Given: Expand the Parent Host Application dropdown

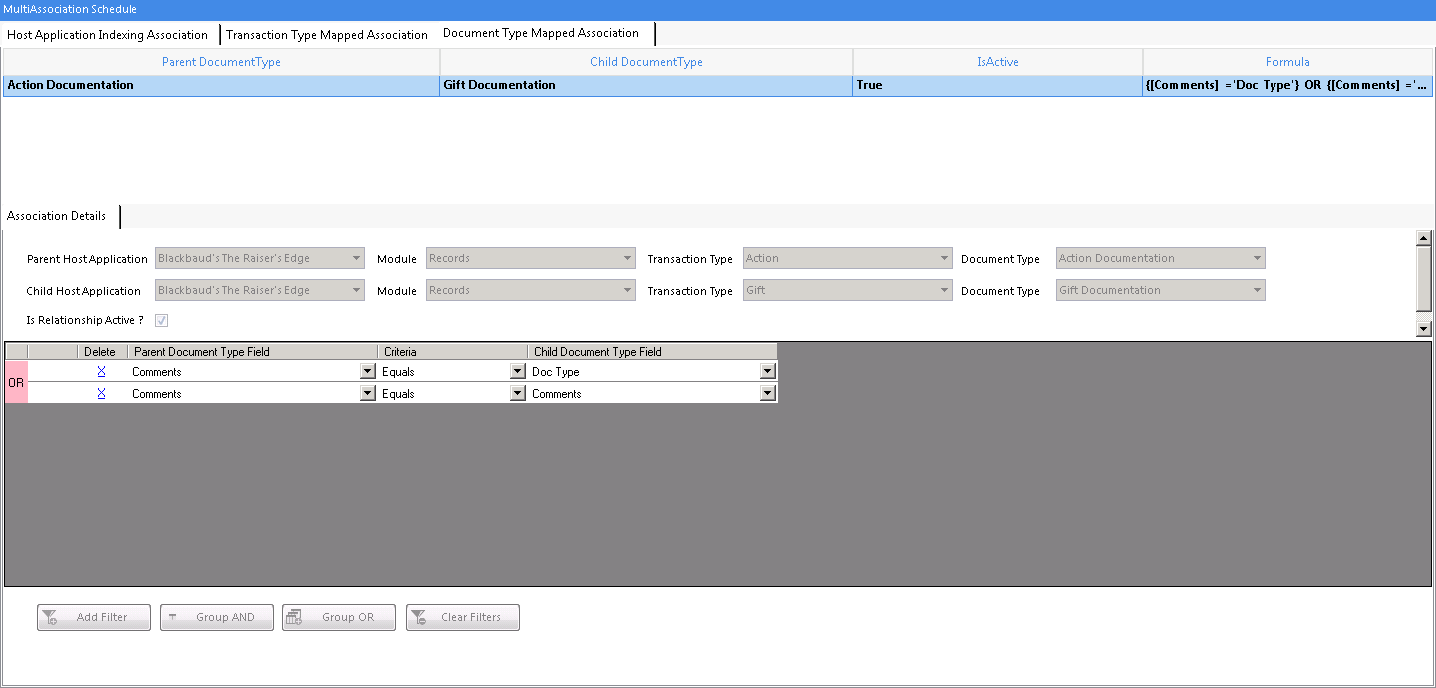Looking at the screenshot, I should [x=356, y=258].
